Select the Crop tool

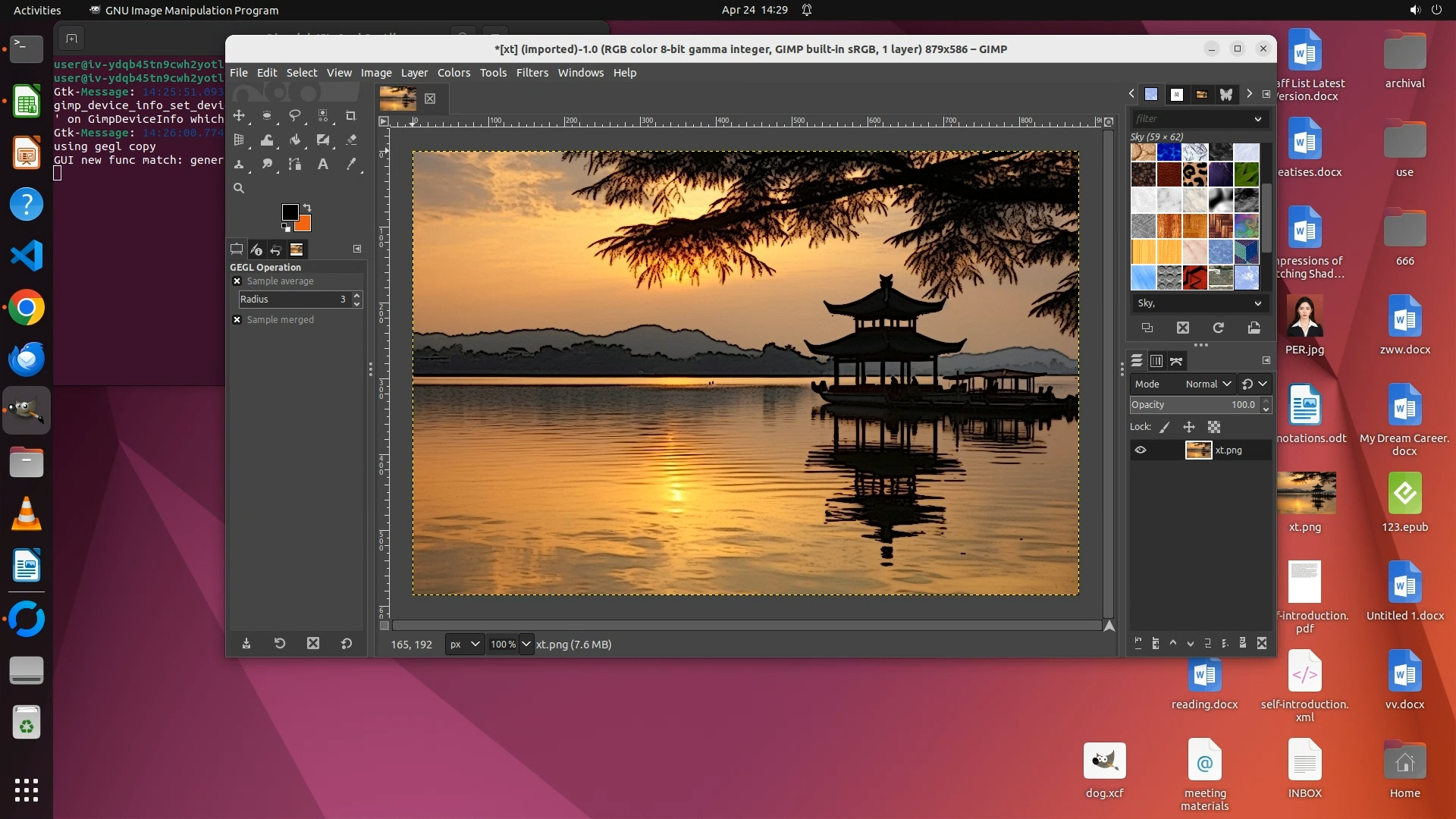pyautogui.click(x=350, y=115)
